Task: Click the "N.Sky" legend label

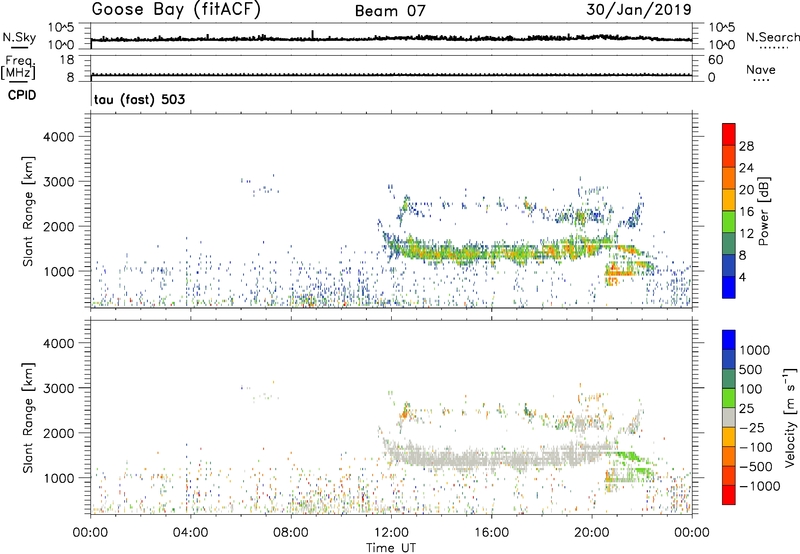Action: [x=19, y=37]
